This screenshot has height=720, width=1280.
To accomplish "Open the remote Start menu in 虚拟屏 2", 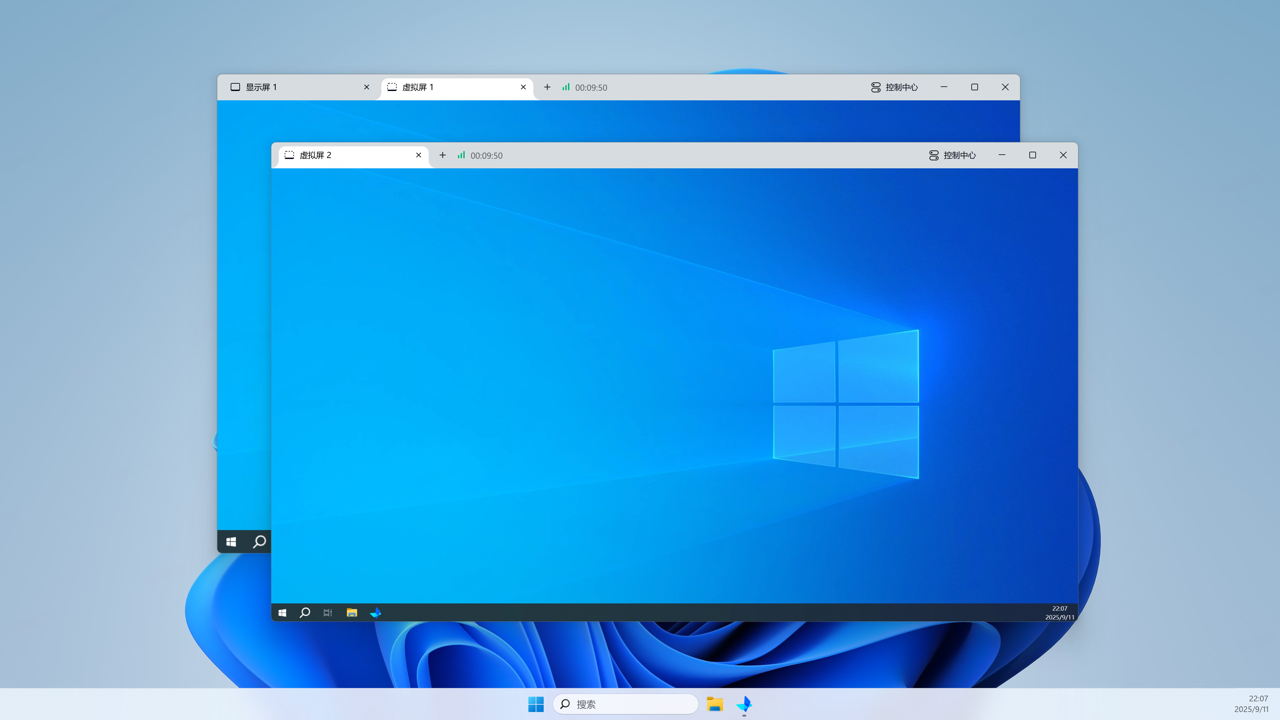I will pos(282,613).
